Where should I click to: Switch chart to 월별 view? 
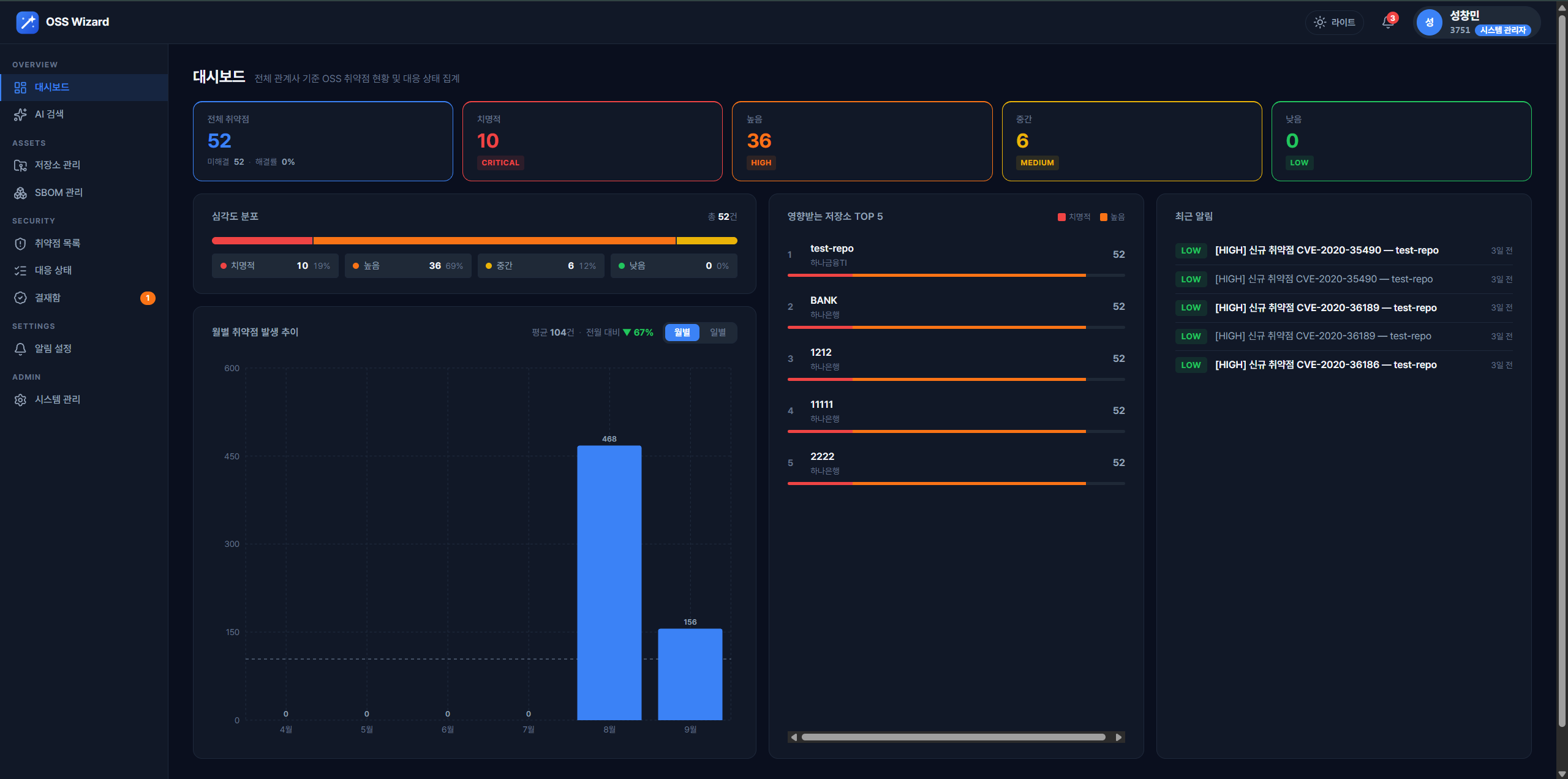point(682,332)
